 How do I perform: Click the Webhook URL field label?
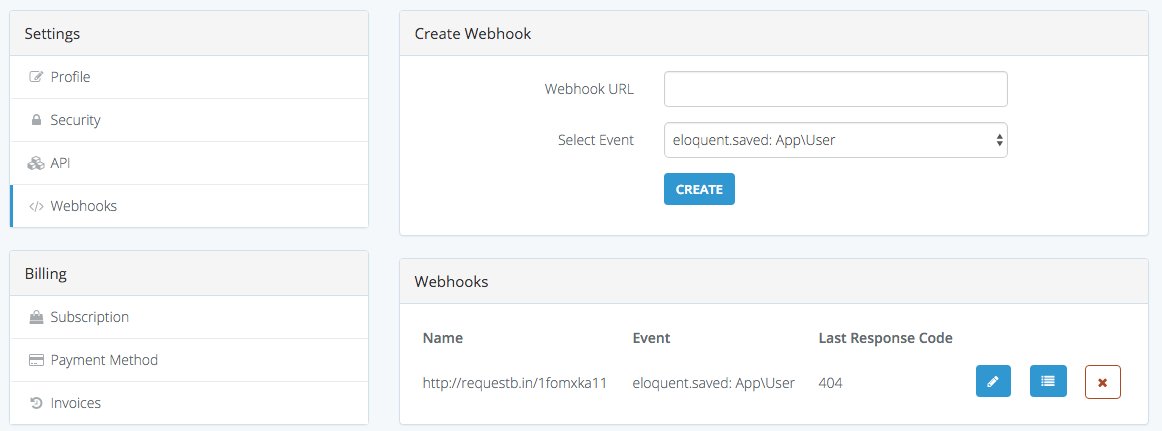coord(589,89)
